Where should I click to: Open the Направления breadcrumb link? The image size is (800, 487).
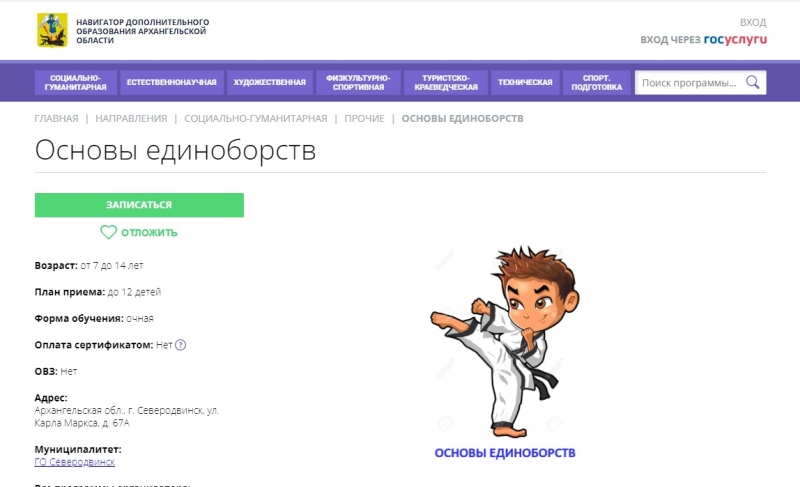click(x=131, y=118)
